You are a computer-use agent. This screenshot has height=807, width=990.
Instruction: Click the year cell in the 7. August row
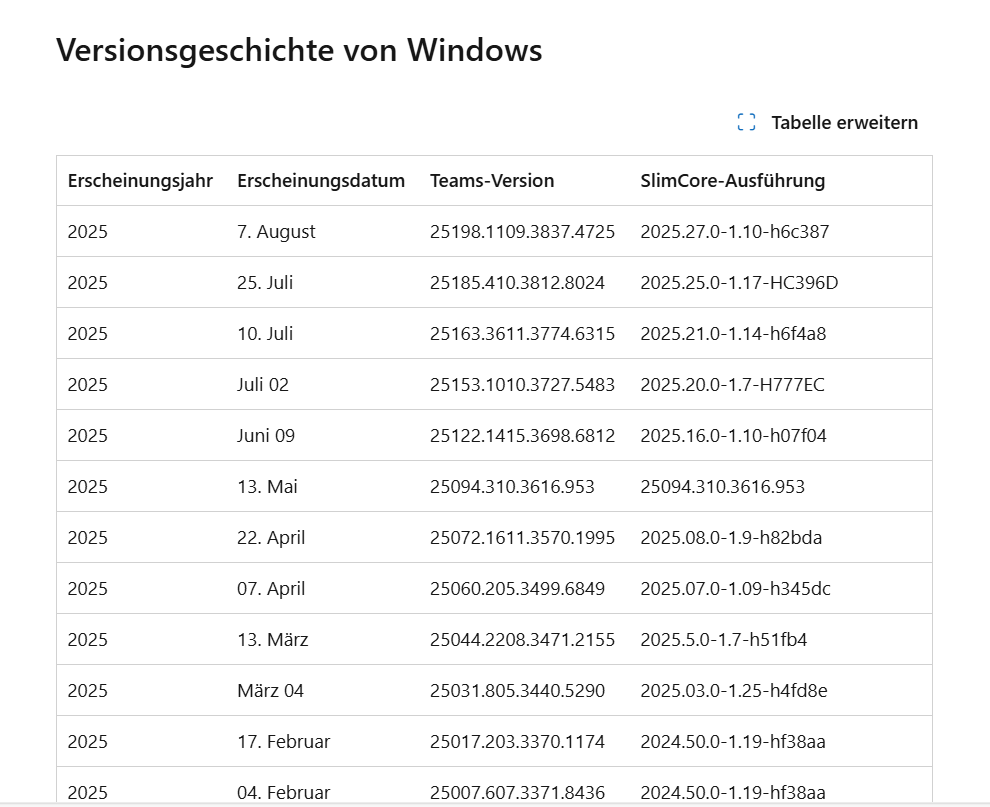[87, 232]
